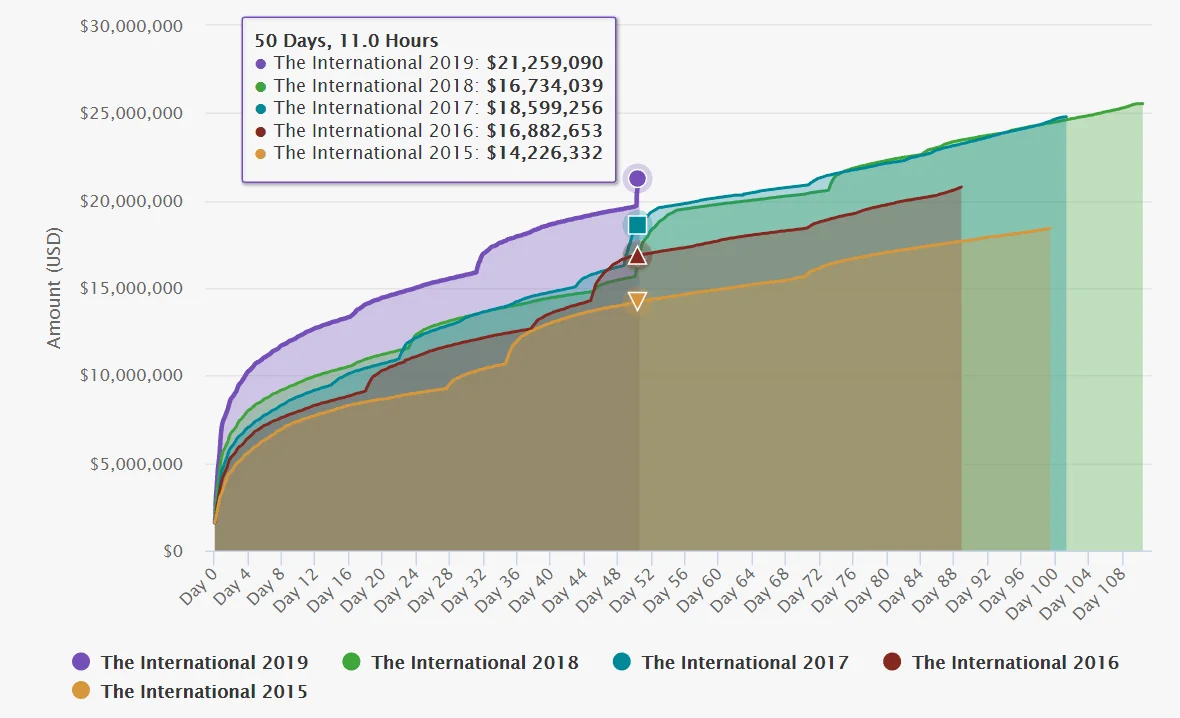Screen dimensions: 1180x718
Task: Click the $0 y-axis label
Action: (173, 551)
